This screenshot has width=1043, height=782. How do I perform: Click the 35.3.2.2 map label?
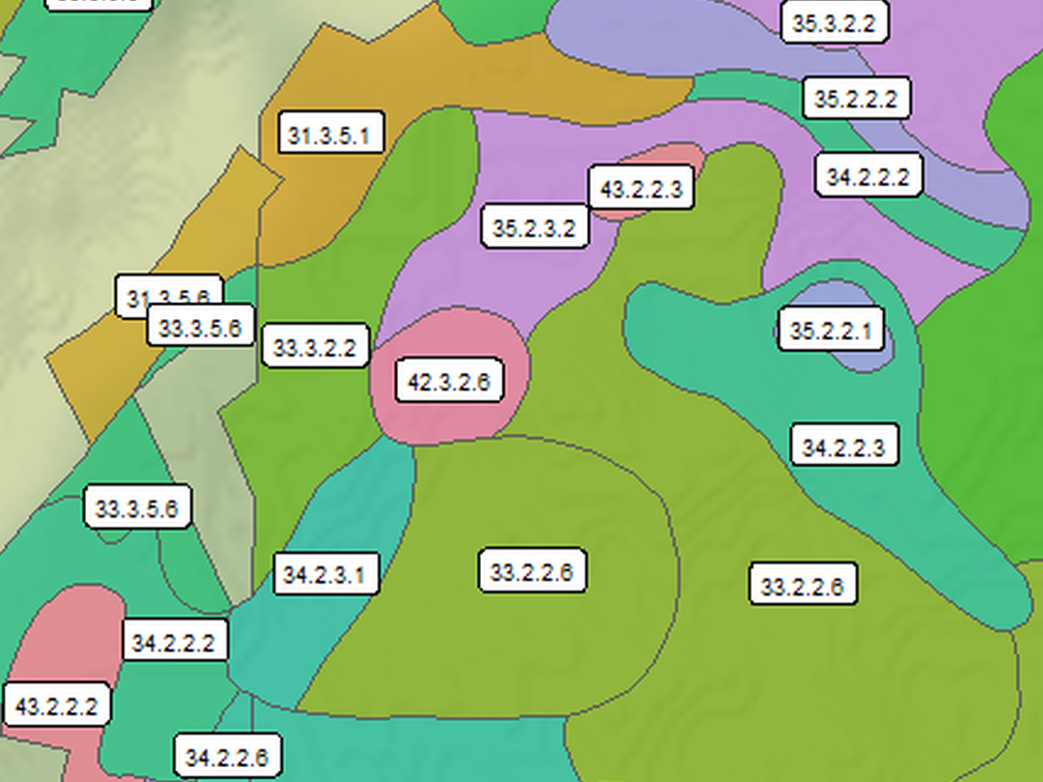tap(834, 24)
